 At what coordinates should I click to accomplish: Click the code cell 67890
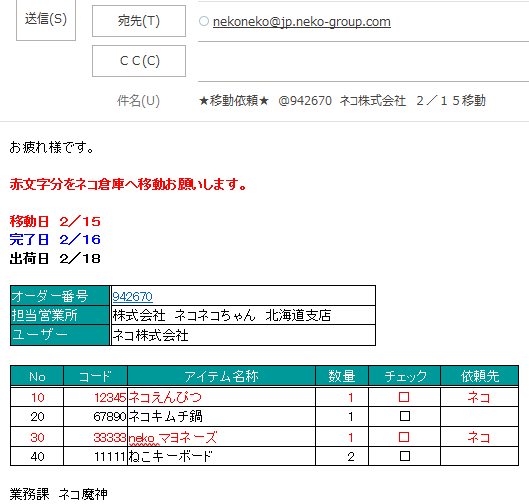coord(95,417)
